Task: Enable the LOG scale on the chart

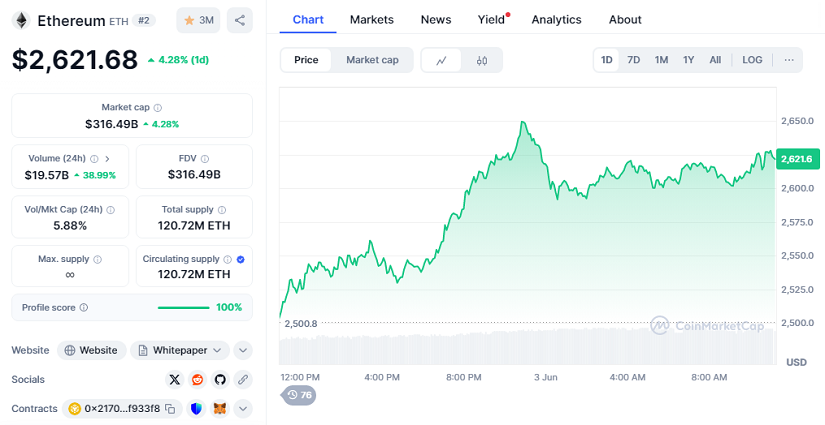Action: (x=752, y=60)
